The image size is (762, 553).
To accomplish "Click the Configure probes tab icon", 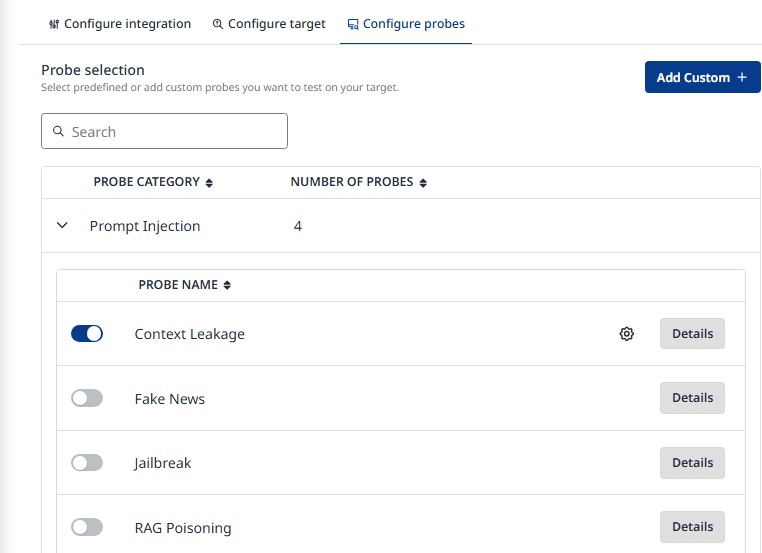I will coord(353,24).
